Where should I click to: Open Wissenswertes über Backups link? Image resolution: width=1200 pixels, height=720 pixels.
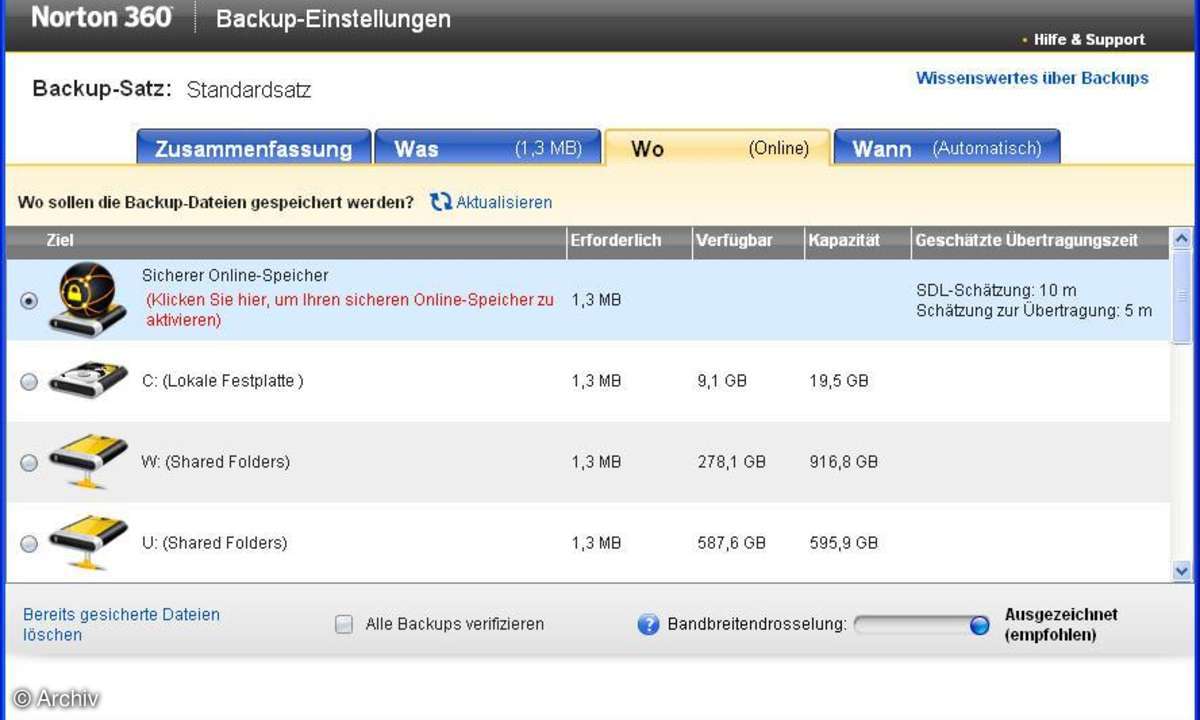[1032, 78]
